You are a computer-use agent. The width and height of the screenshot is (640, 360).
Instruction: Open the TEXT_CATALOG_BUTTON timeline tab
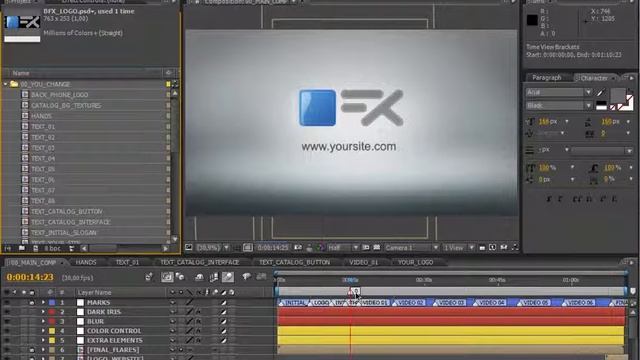click(x=294, y=262)
